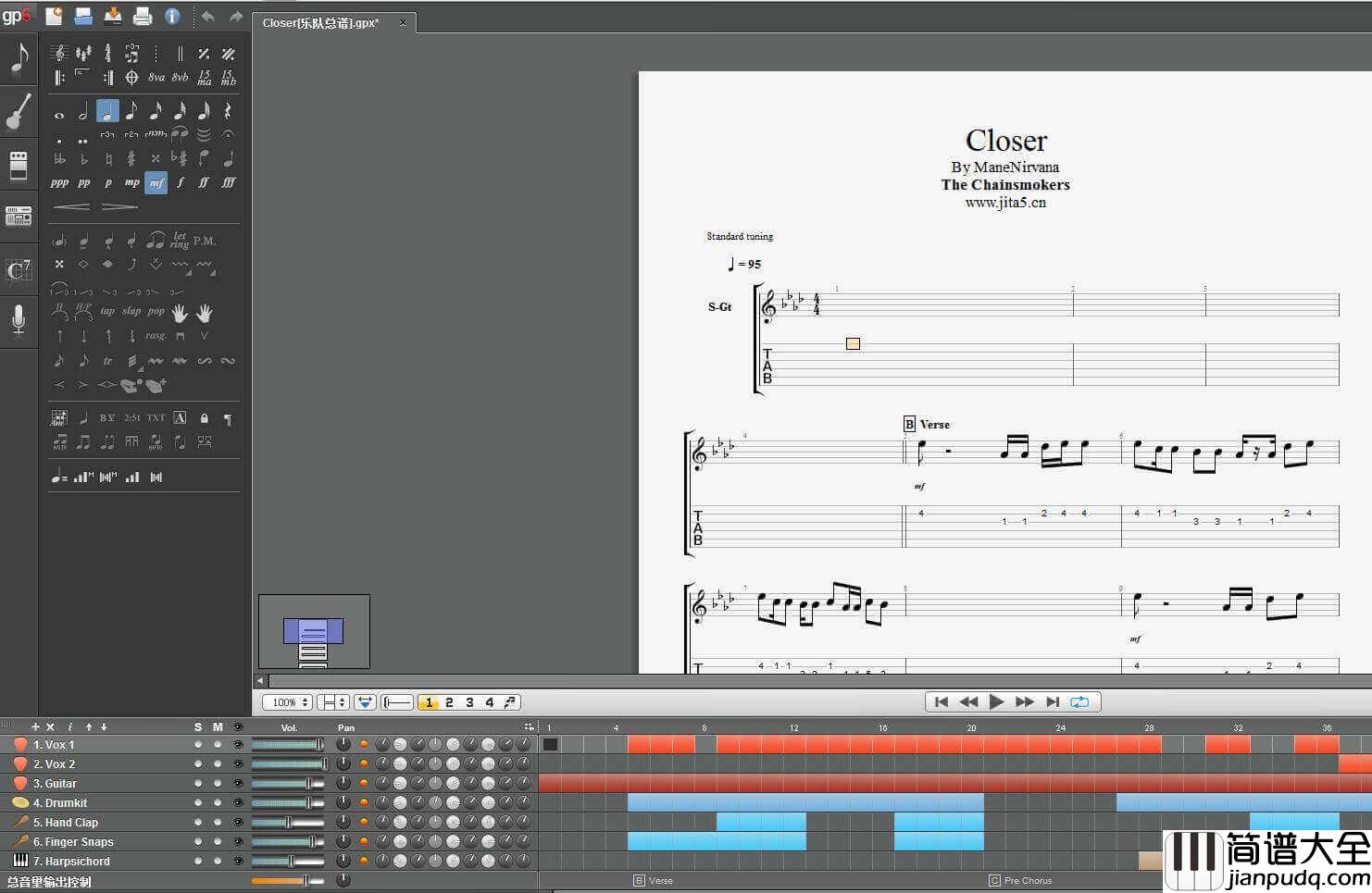
Task: Open the 100% zoom dropdown
Action: click(287, 702)
